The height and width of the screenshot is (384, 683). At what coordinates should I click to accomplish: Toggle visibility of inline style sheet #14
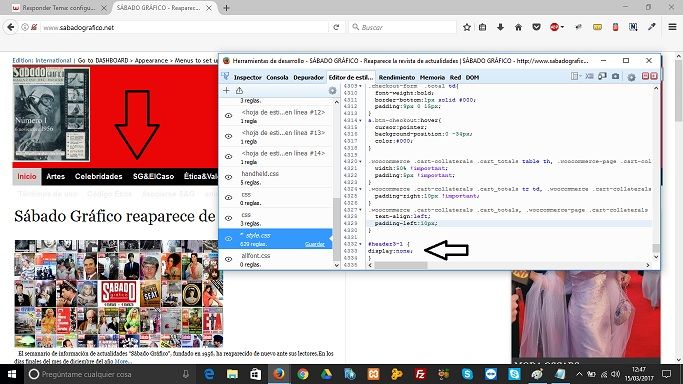pos(228,157)
